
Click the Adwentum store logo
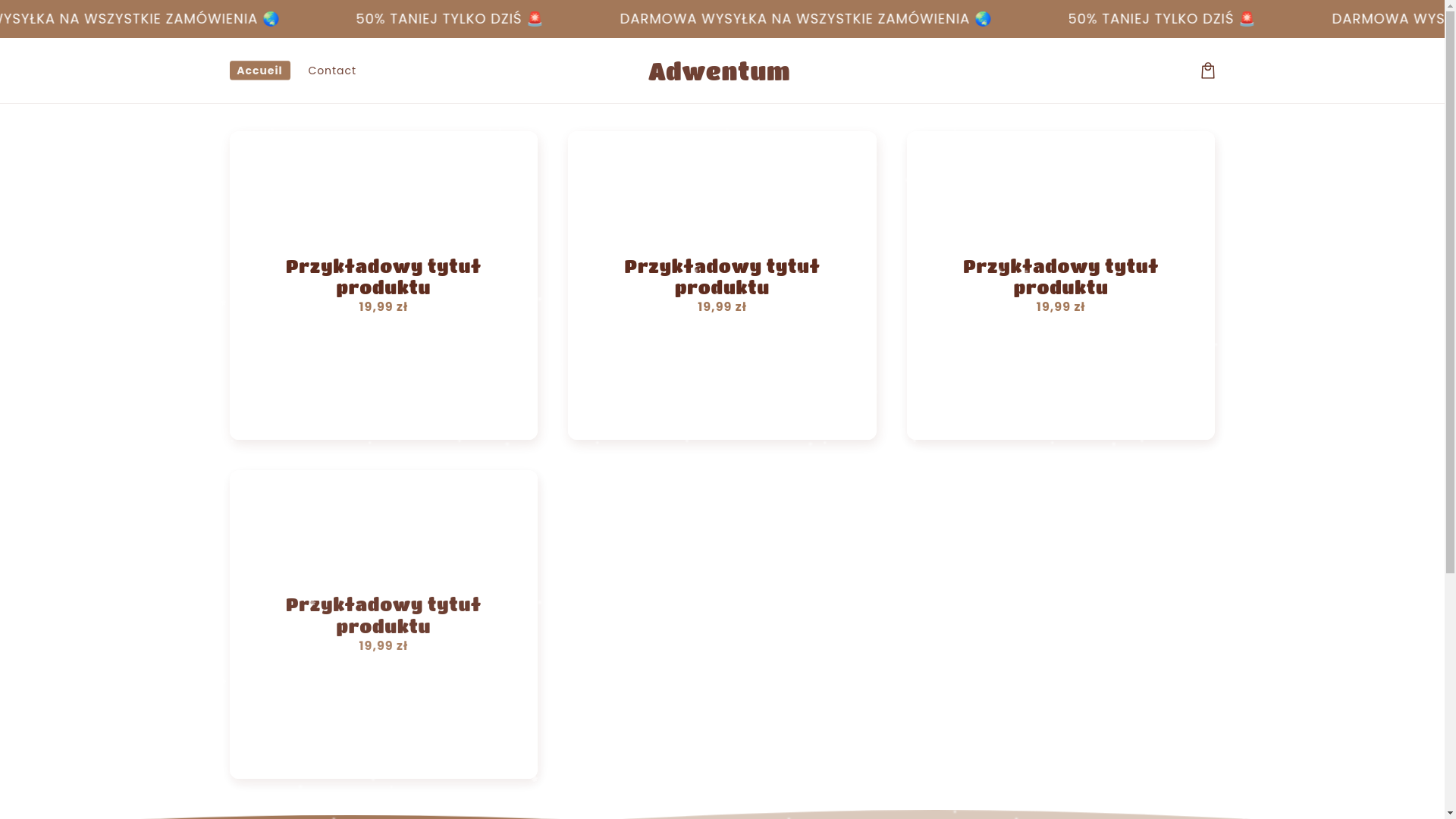719,72
